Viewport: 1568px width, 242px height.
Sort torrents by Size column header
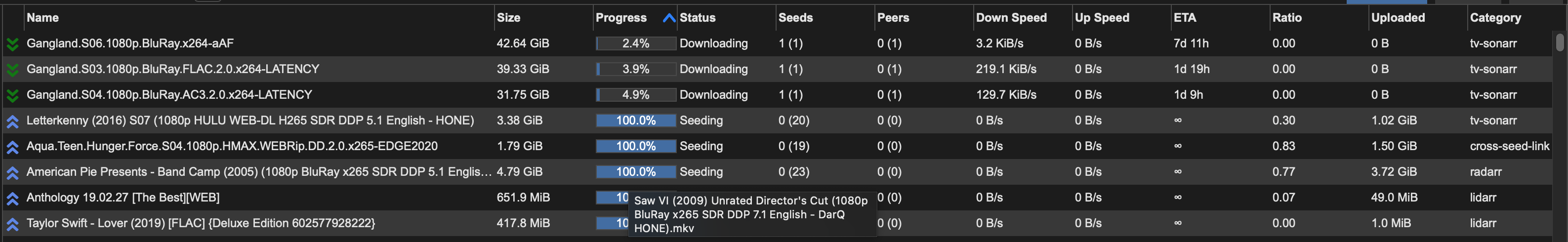pyautogui.click(x=508, y=18)
